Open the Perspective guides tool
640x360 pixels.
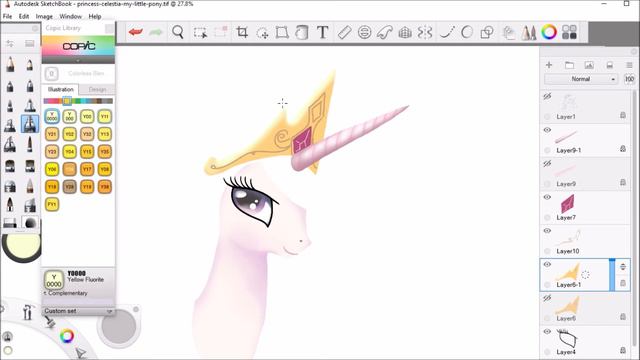(405, 32)
